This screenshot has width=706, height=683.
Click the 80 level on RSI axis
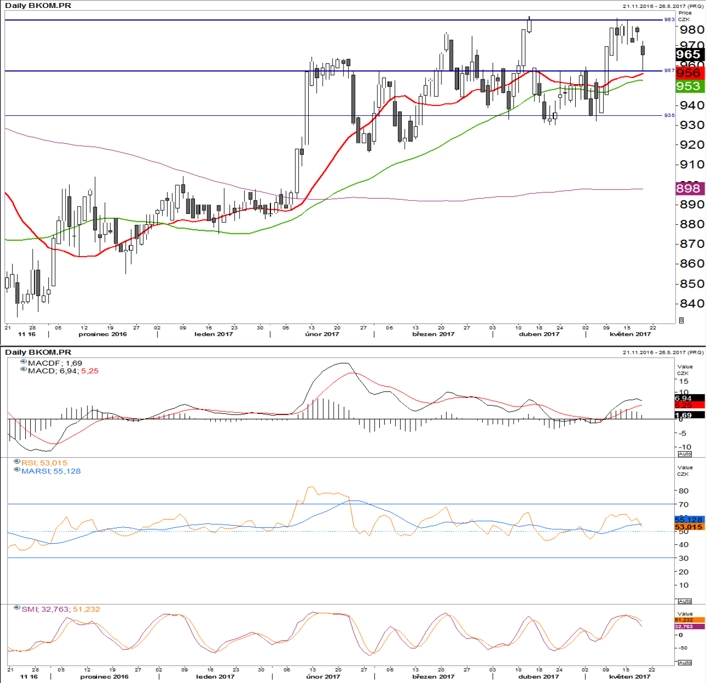click(x=683, y=491)
